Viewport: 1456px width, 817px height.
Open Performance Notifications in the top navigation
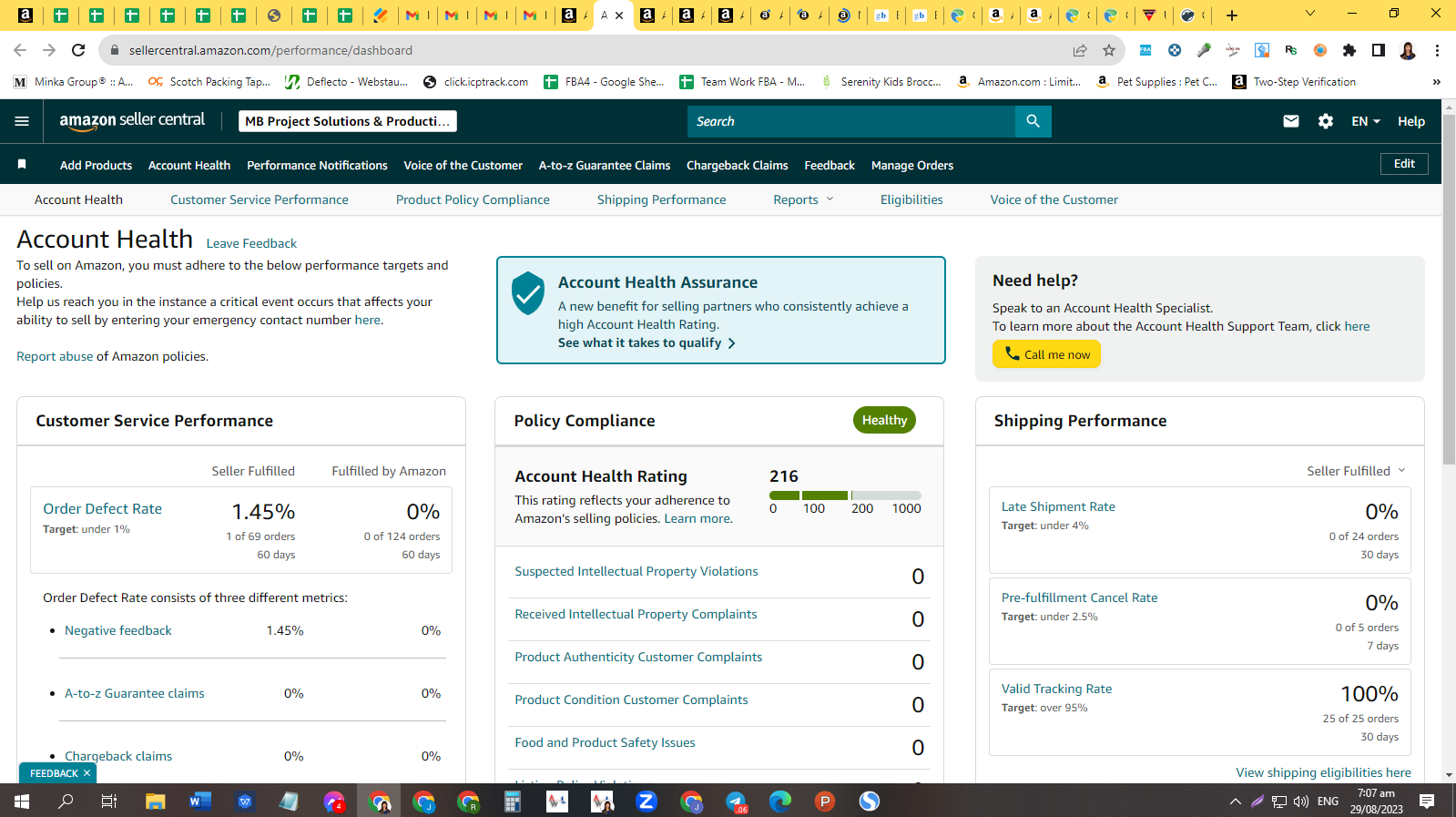317,165
